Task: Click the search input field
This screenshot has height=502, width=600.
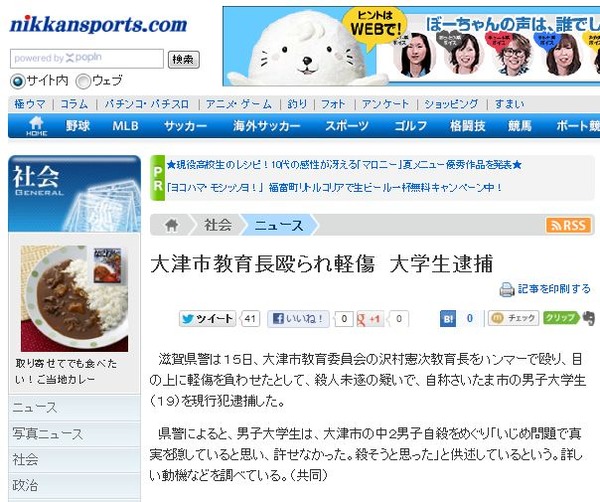Action: pos(87,59)
